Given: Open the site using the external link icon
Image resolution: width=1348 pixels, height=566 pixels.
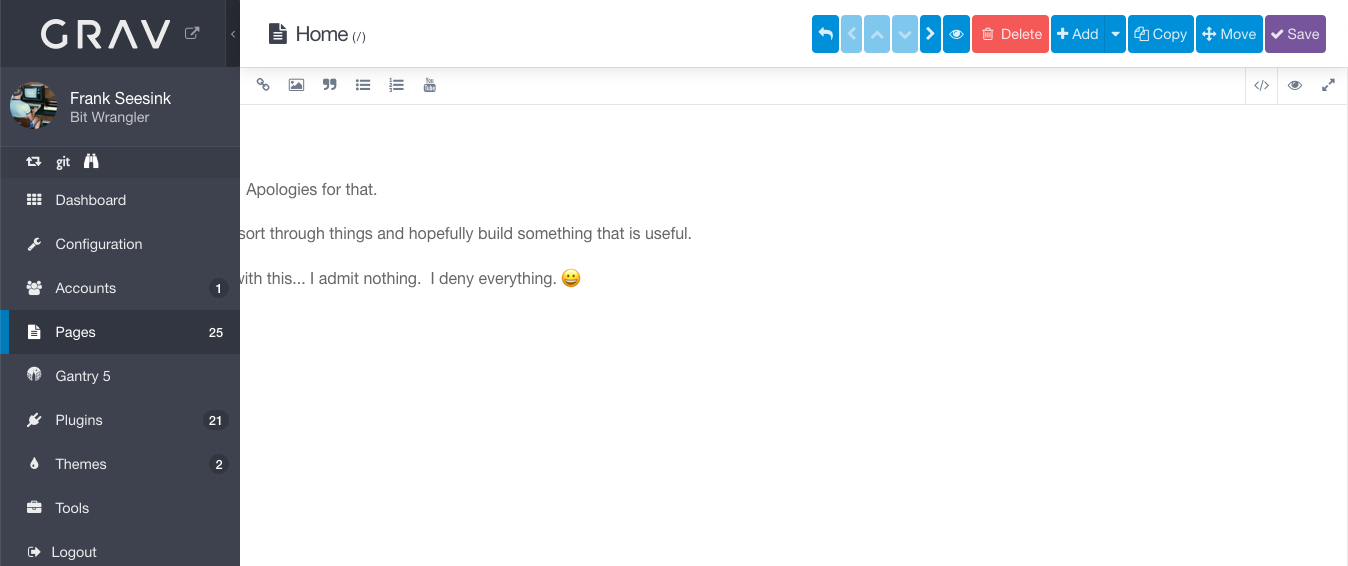Looking at the screenshot, I should 192,33.
